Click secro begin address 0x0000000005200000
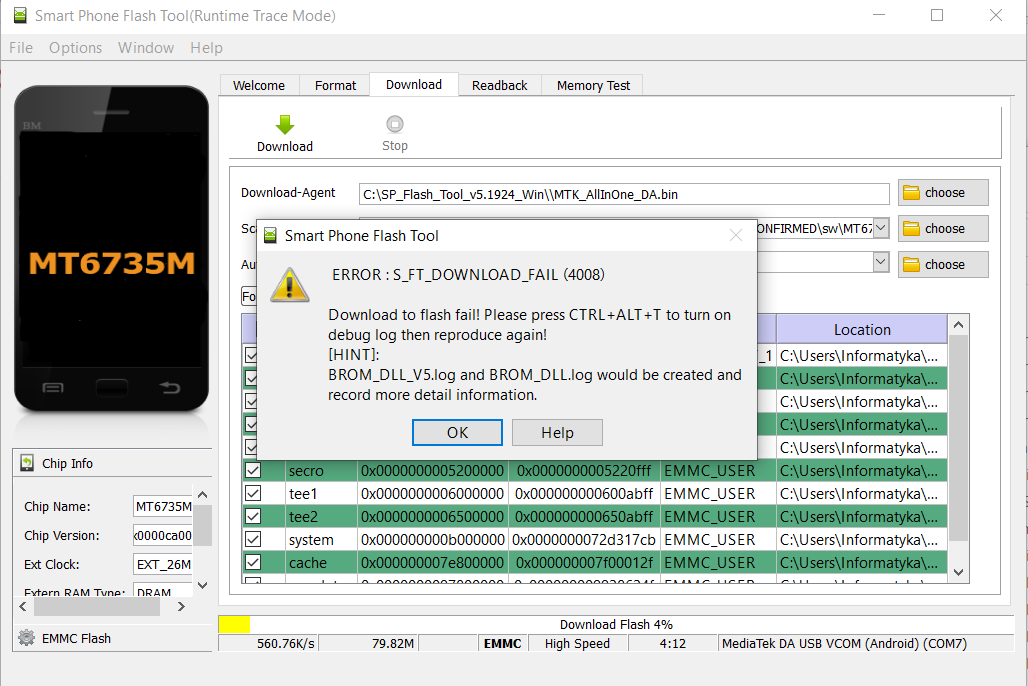1028x686 pixels. point(433,471)
